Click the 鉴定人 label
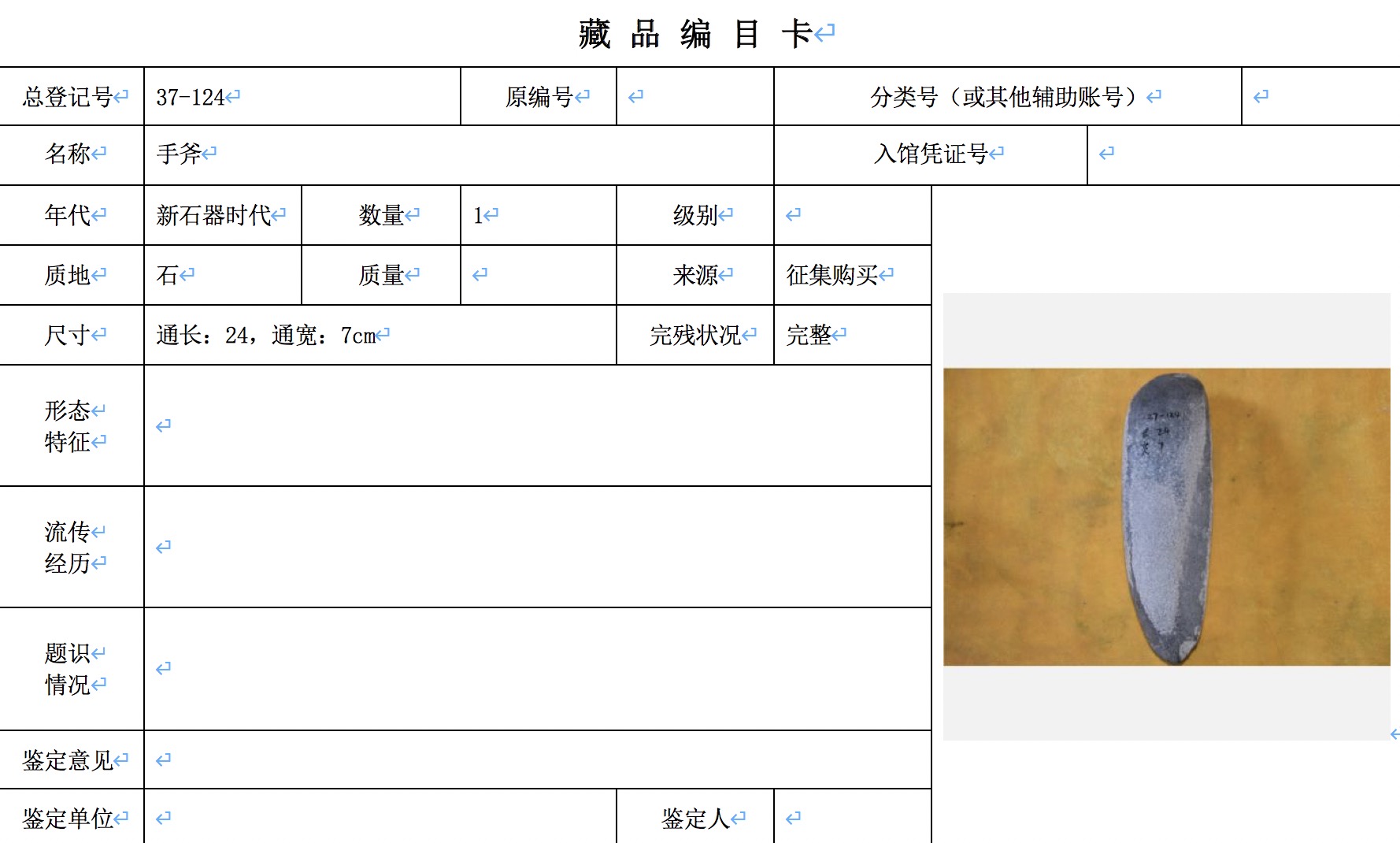 (x=695, y=819)
